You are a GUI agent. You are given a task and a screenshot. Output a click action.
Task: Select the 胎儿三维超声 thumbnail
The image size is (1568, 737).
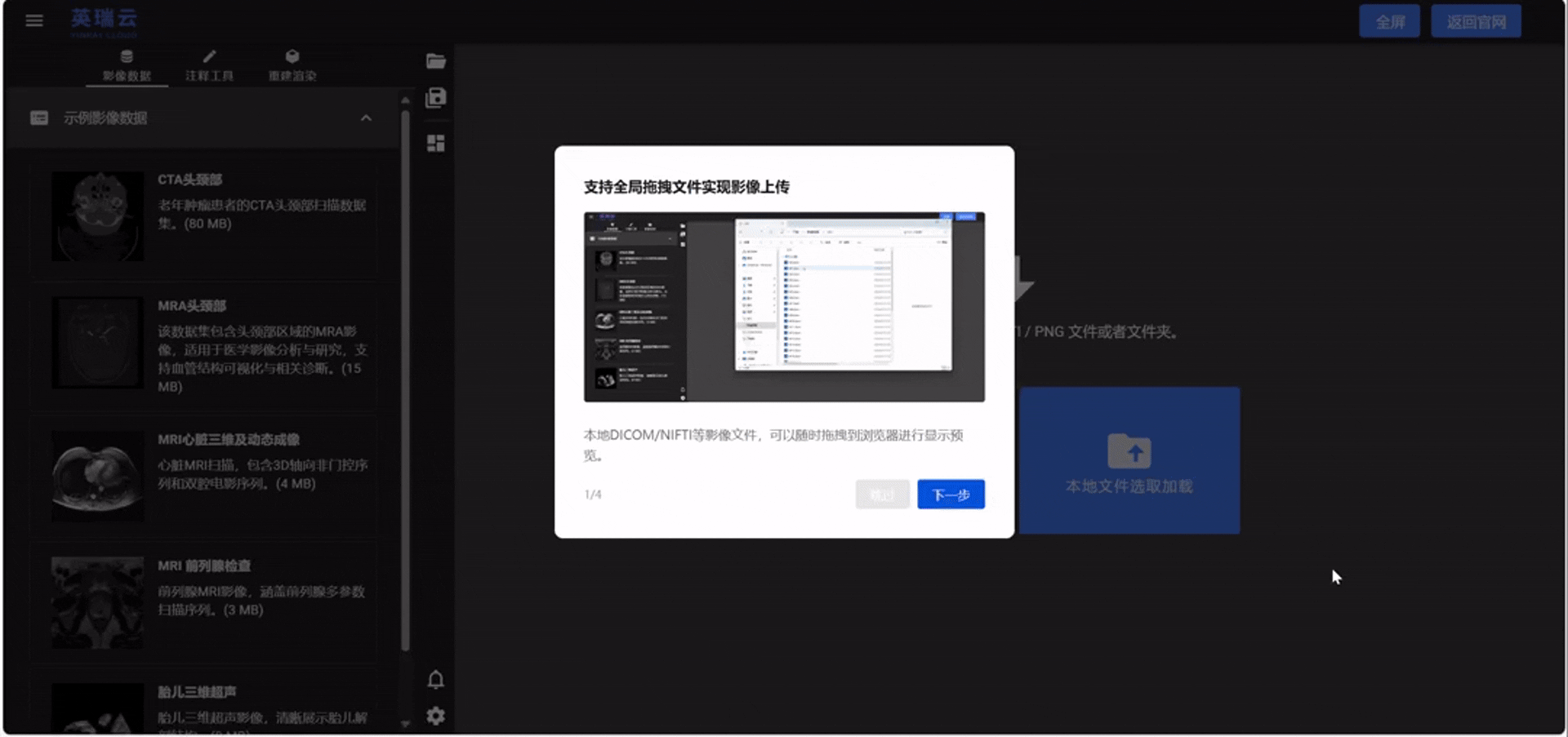coord(98,708)
